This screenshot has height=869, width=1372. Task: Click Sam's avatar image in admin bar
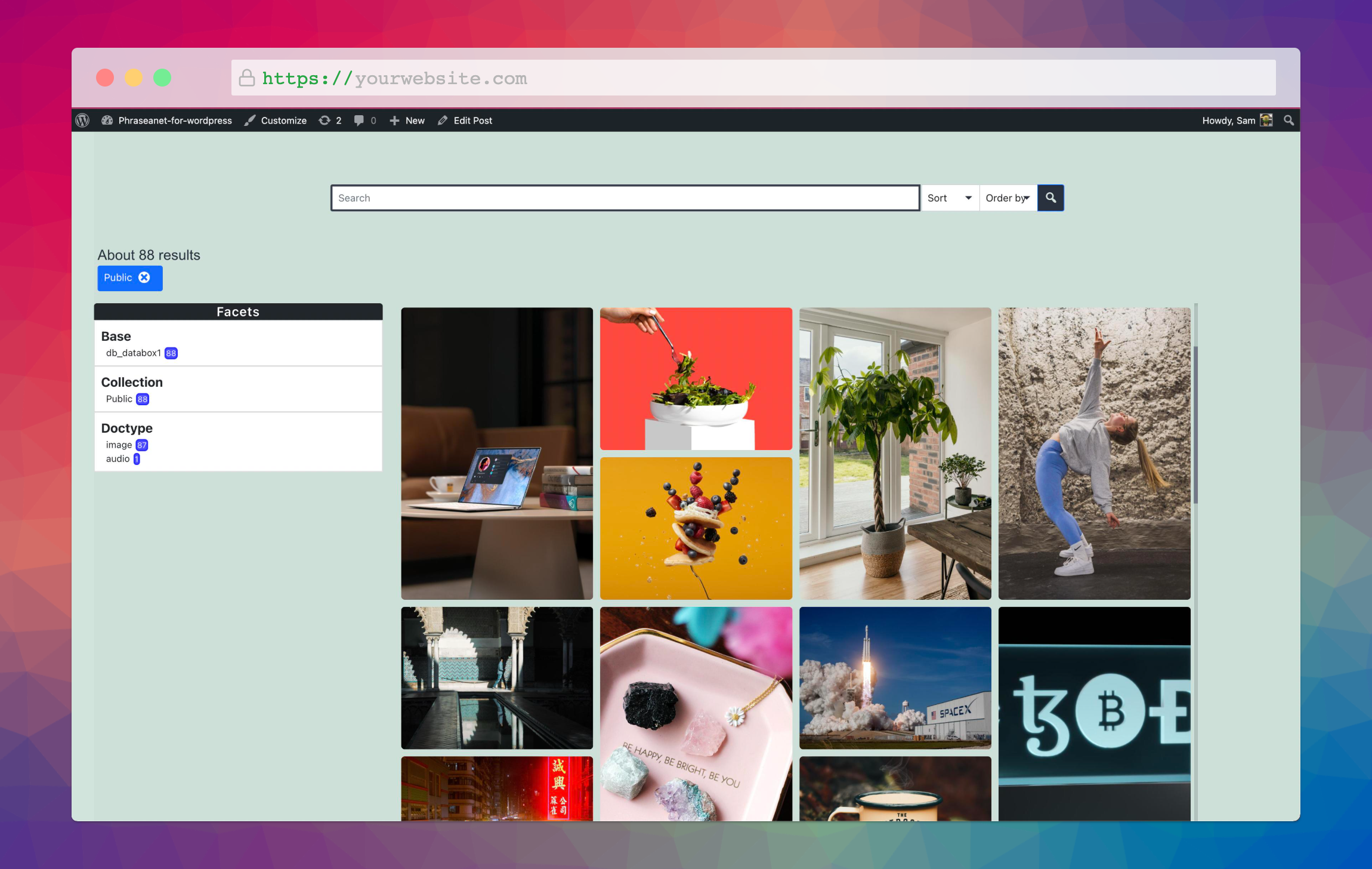tap(1266, 121)
